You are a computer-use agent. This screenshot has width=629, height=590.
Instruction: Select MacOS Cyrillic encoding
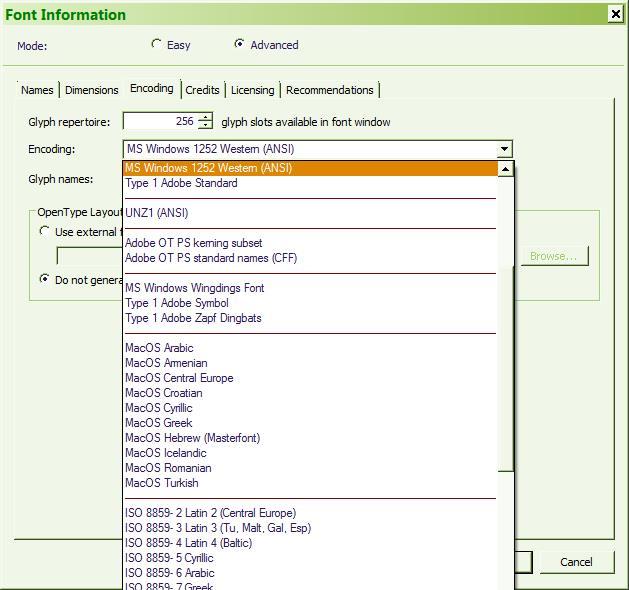[x=310, y=408]
